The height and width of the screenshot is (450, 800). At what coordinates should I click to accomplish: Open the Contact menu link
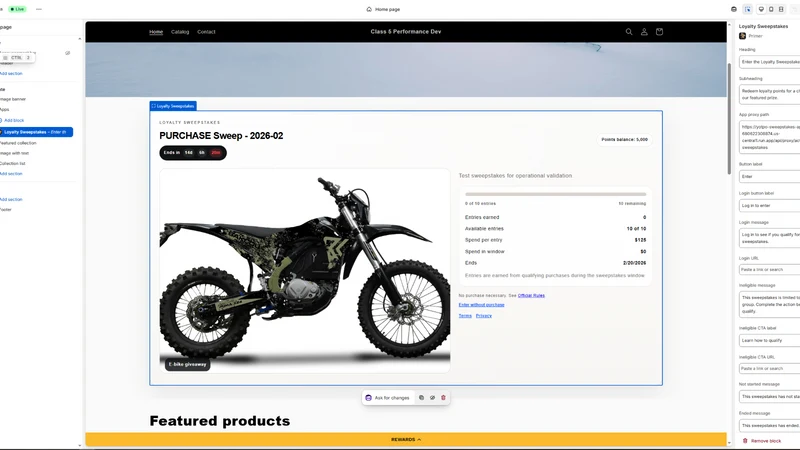[x=206, y=32]
